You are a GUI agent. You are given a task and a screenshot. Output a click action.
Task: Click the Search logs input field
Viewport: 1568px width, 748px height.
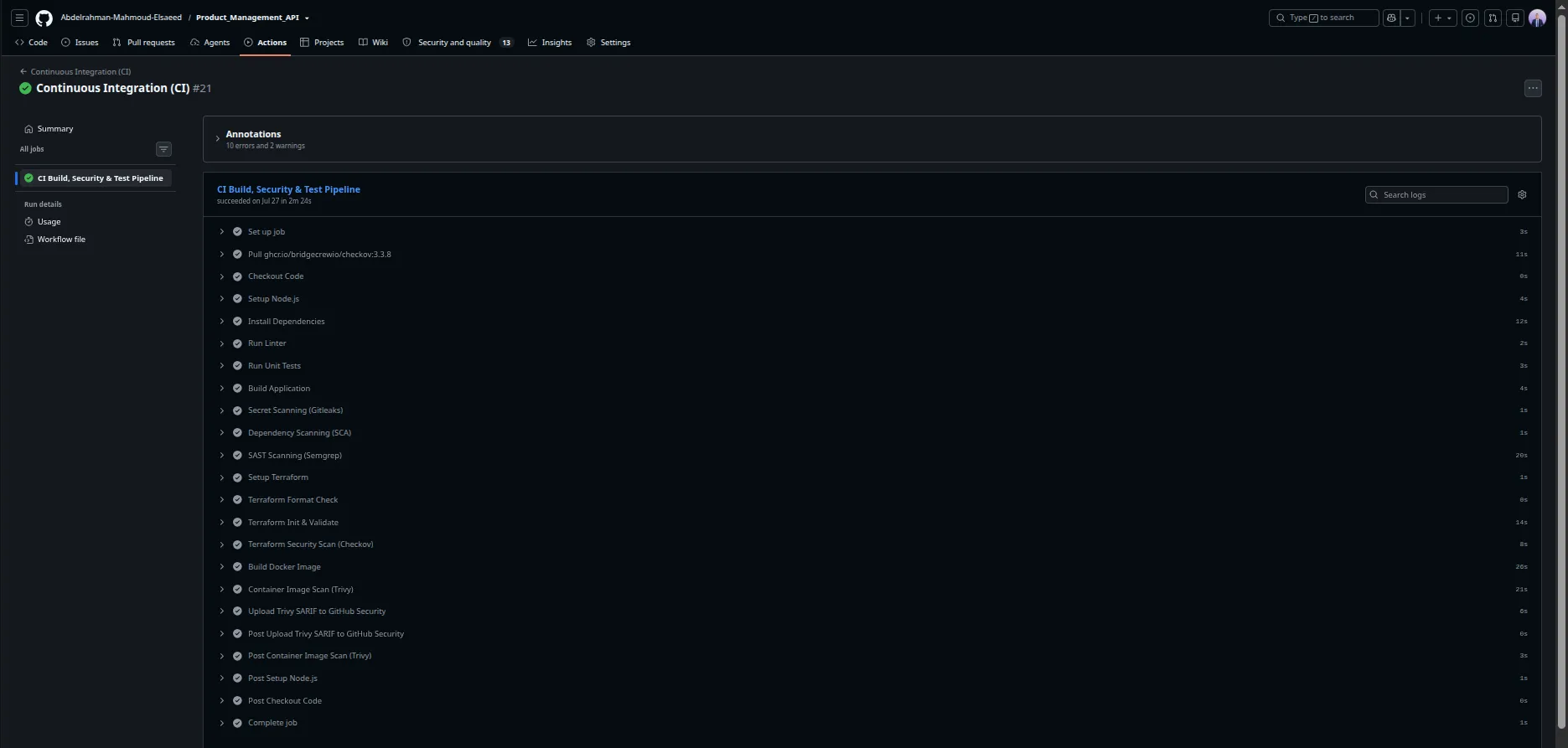click(x=1436, y=195)
